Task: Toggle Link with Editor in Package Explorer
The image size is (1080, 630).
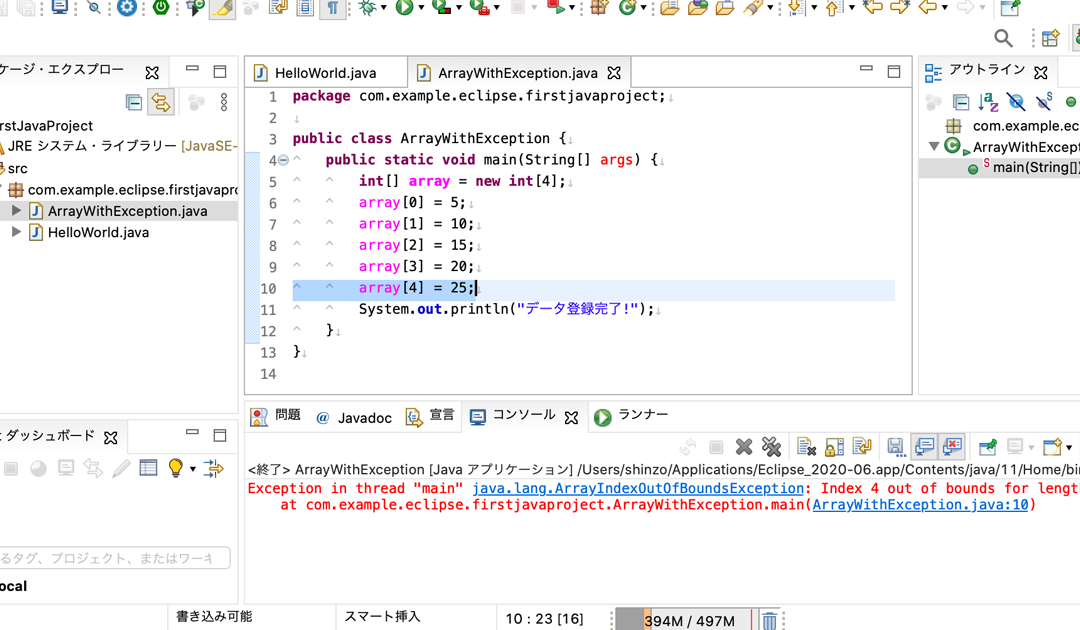Action: tap(160, 102)
